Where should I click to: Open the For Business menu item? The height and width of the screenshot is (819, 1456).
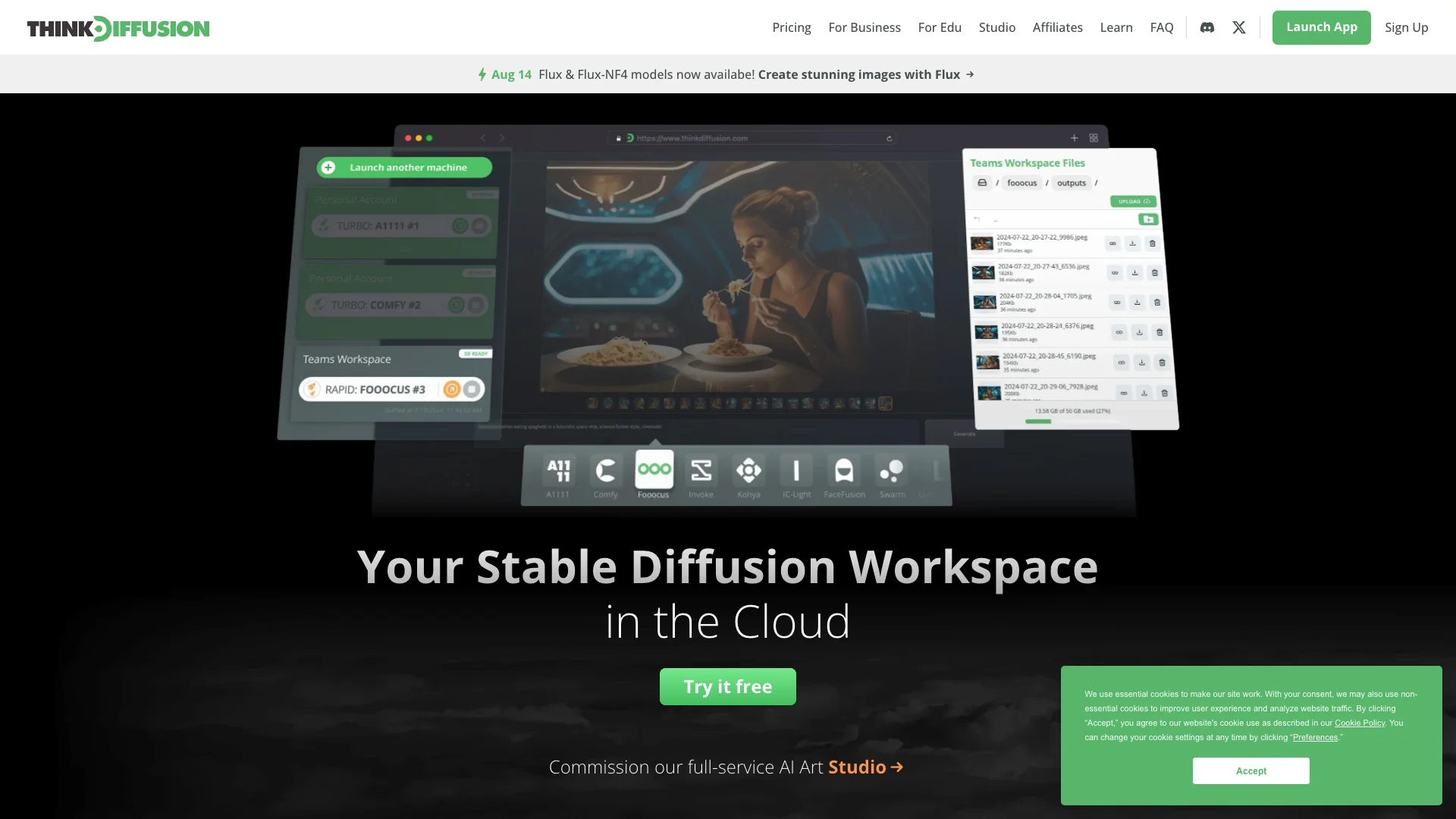[865, 27]
